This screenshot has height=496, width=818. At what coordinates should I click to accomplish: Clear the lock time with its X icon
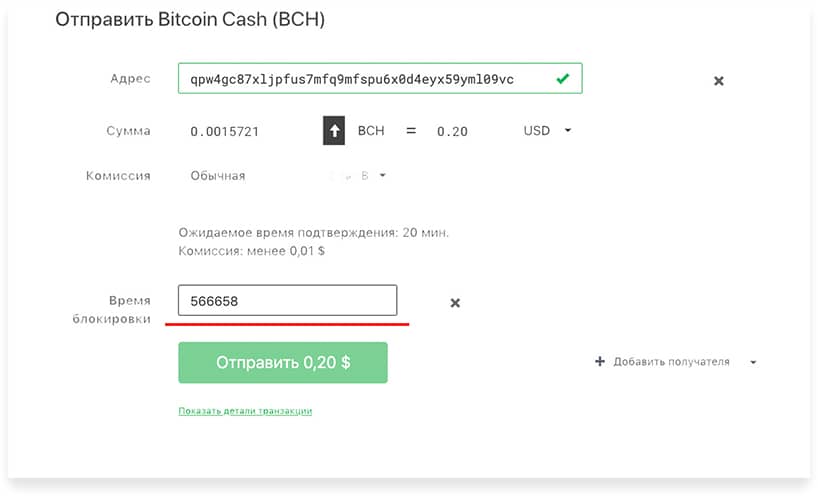point(455,303)
